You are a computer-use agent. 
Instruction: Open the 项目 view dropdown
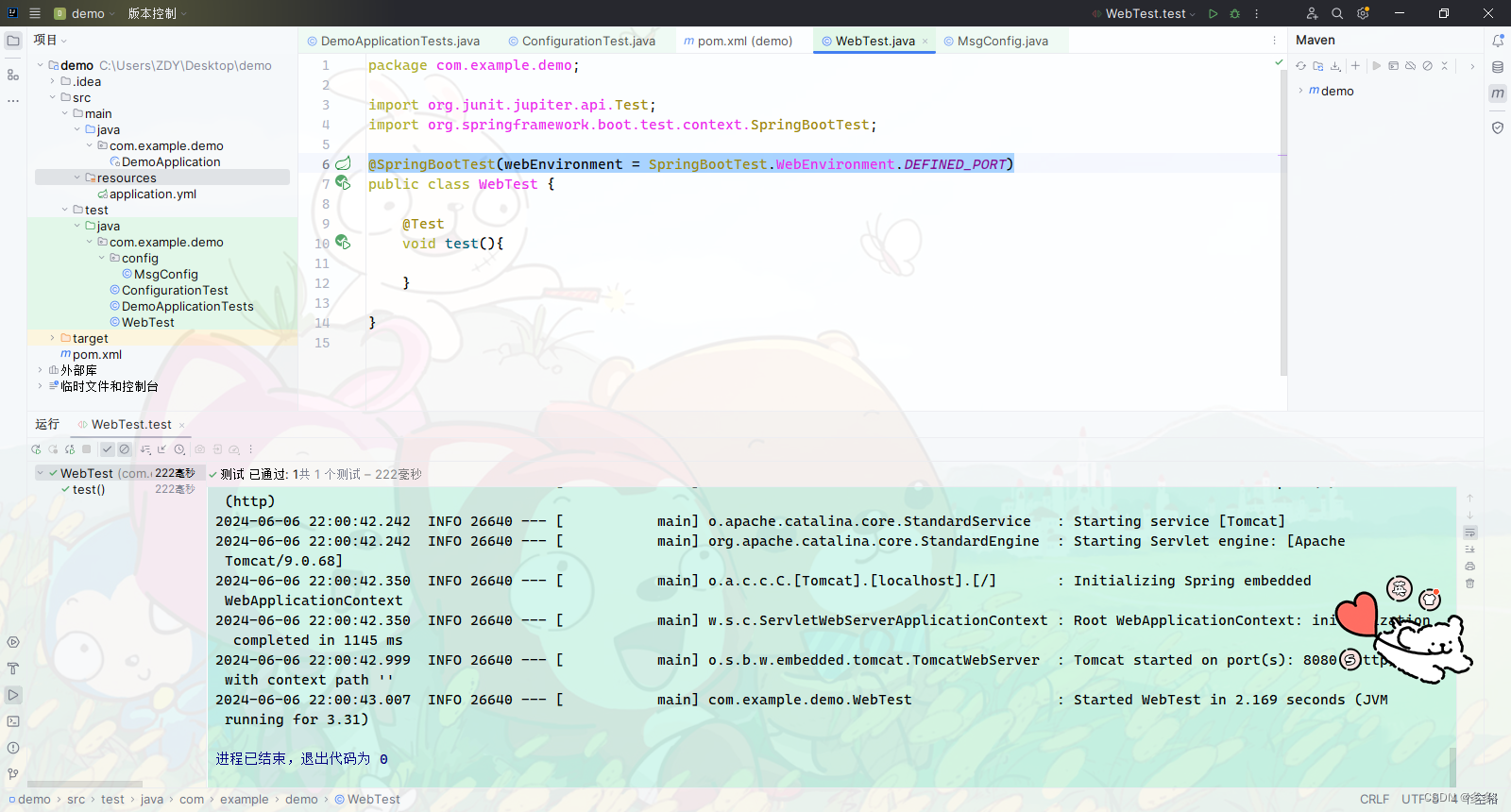pos(50,40)
